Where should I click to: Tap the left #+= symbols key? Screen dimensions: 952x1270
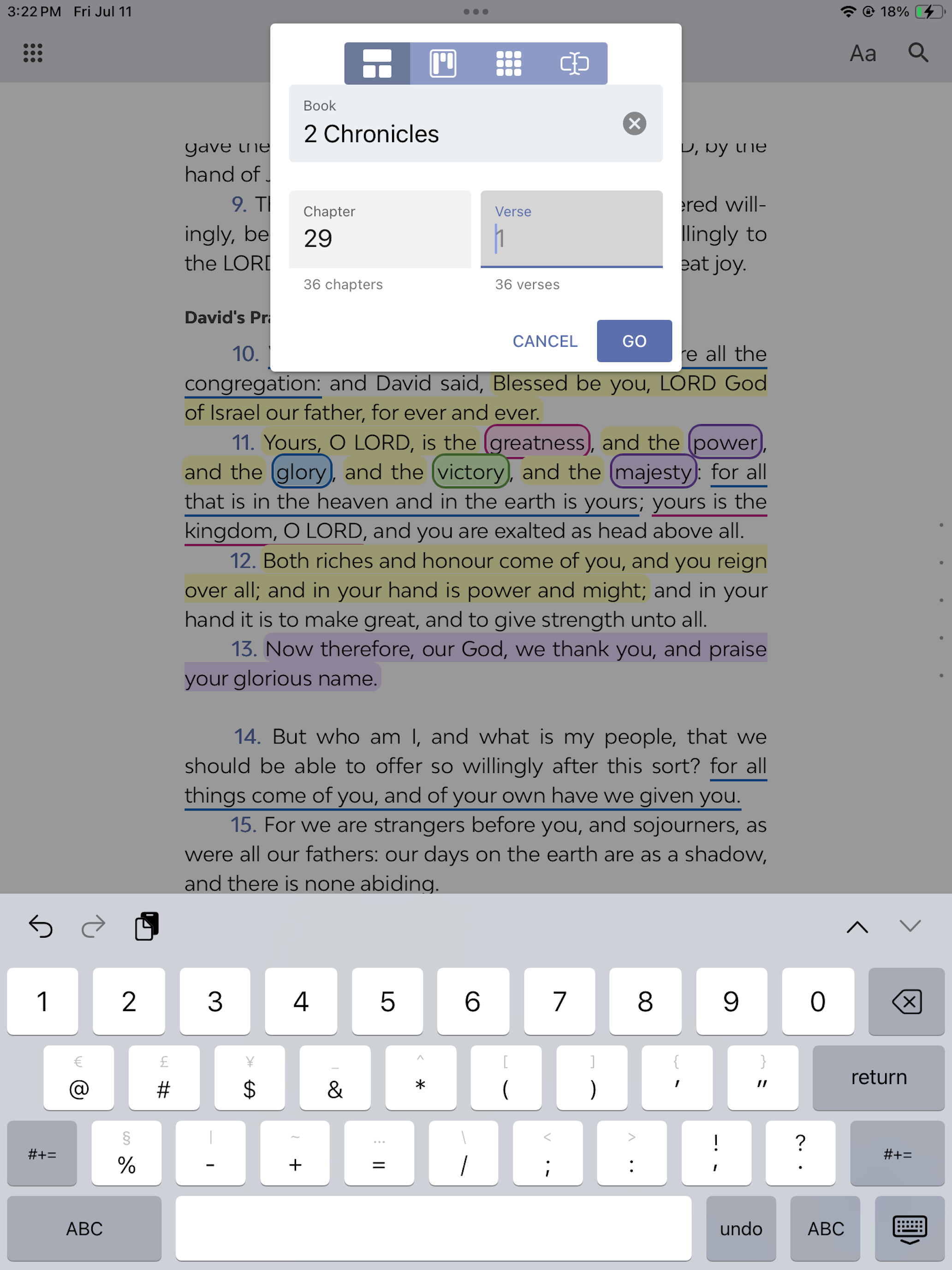(x=42, y=1153)
